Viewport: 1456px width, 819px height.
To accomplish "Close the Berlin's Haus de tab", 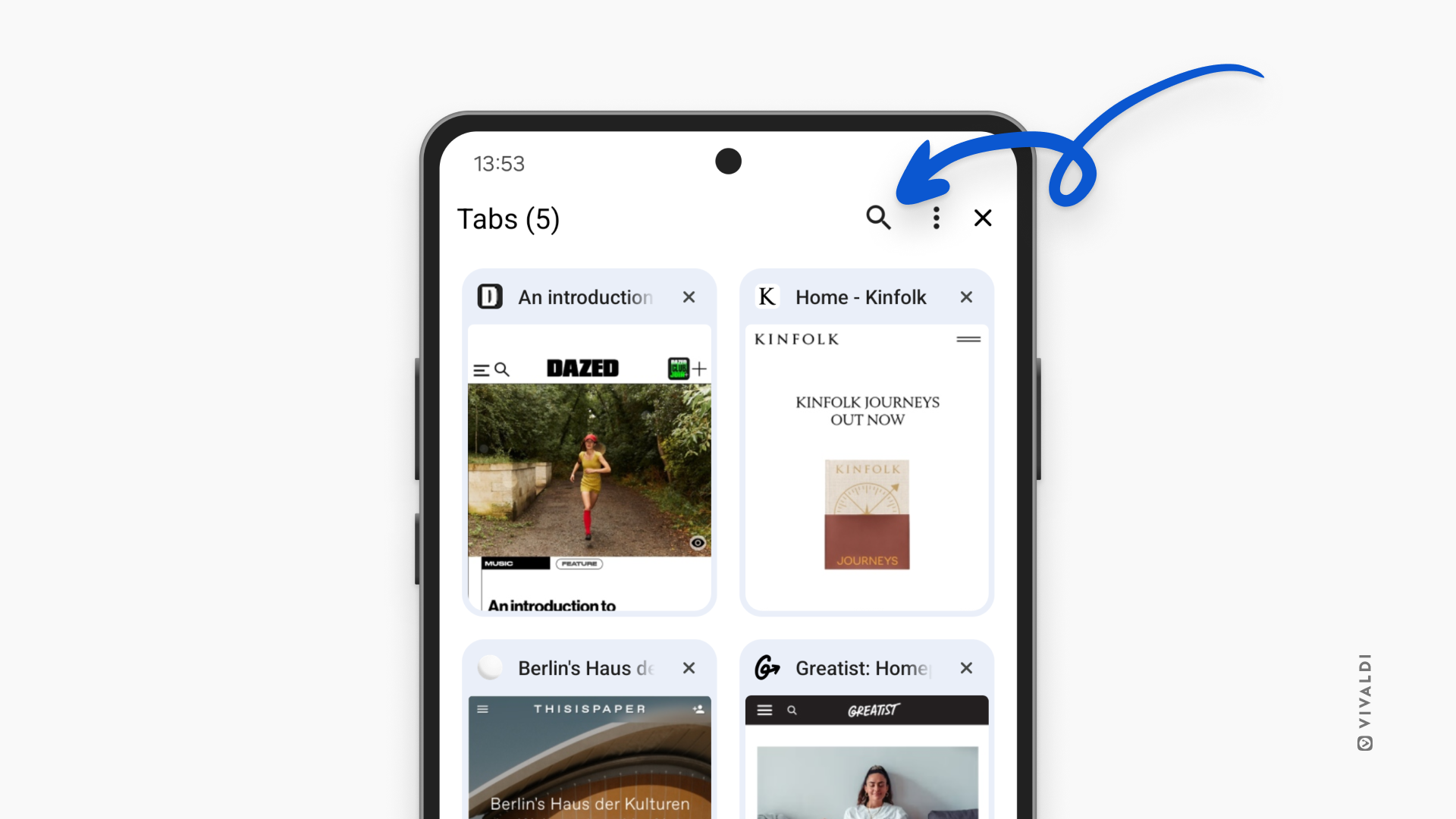I will [x=688, y=667].
